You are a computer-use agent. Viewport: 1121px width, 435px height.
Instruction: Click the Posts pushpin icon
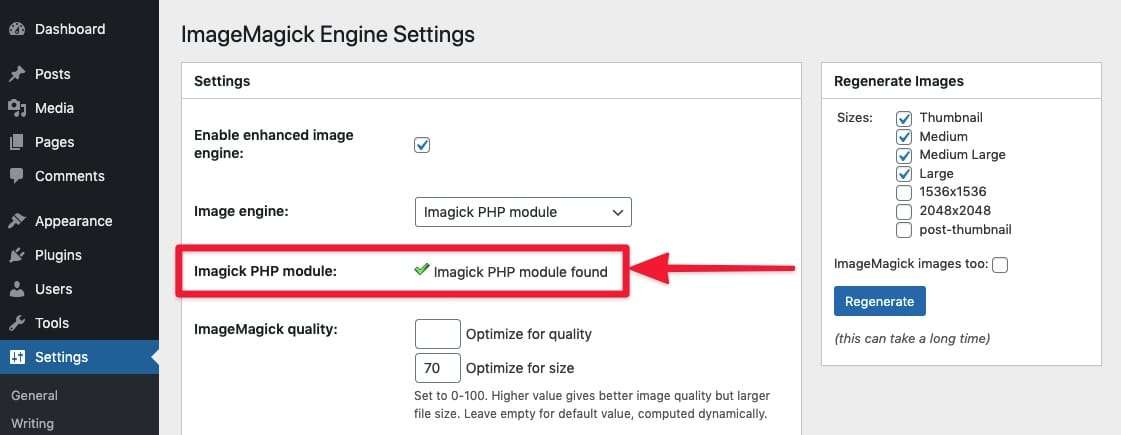click(x=17, y=74)
